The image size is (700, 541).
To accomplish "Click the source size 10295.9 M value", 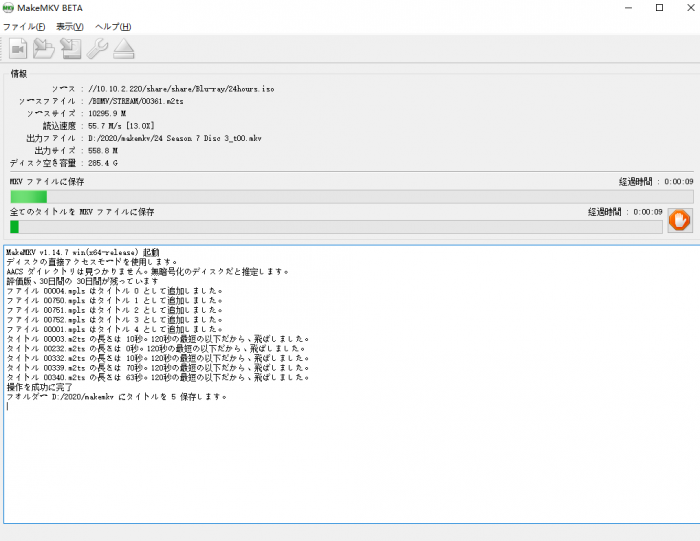I will tap(107, 113).
